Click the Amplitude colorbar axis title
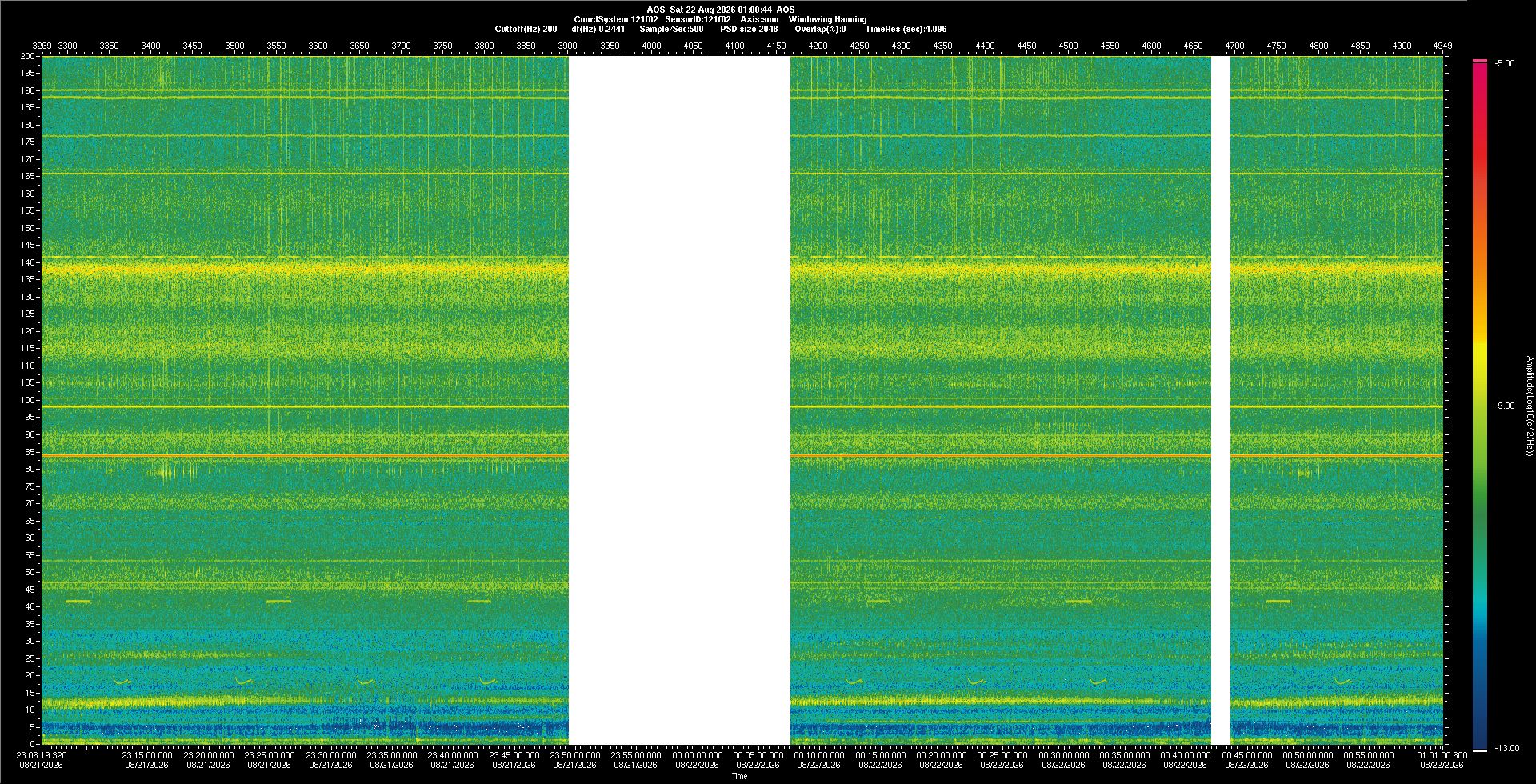Screen dimensions: 1536x784 (1529, 406)
